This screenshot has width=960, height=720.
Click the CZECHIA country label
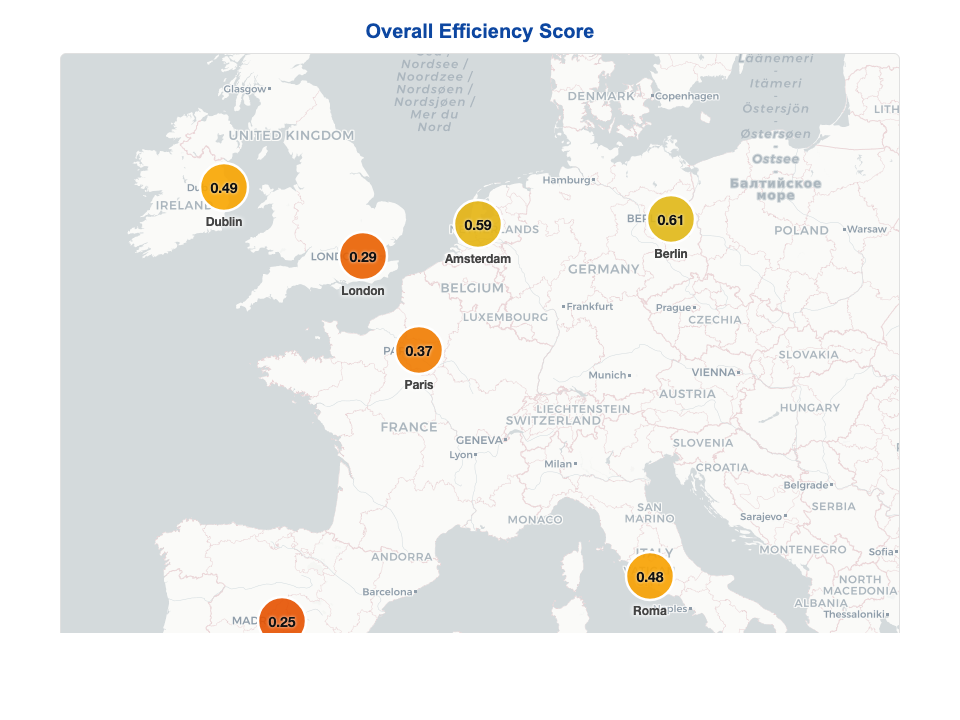point(714,320)
